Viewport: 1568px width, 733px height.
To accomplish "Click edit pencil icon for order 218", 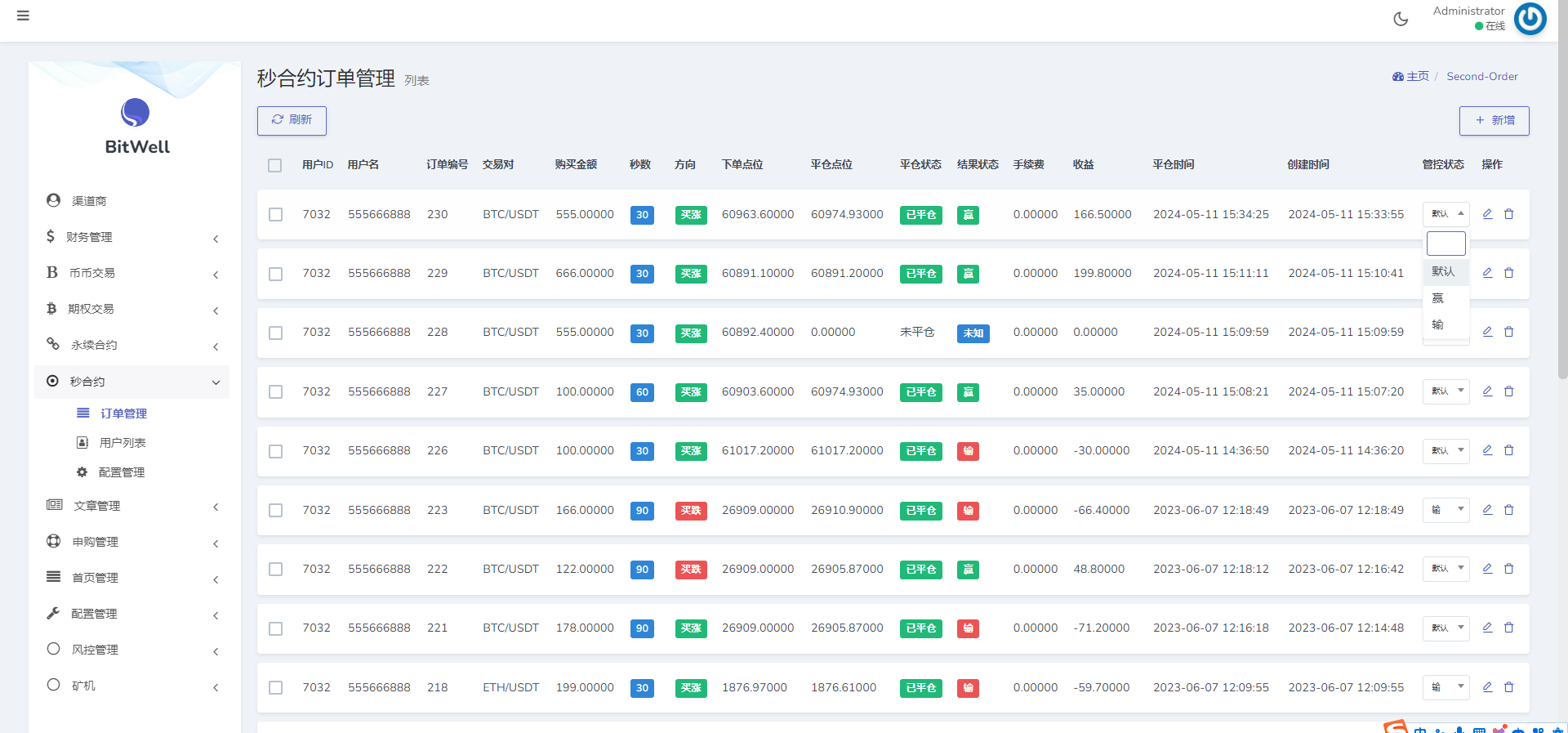I will (x=1487, y=687).
